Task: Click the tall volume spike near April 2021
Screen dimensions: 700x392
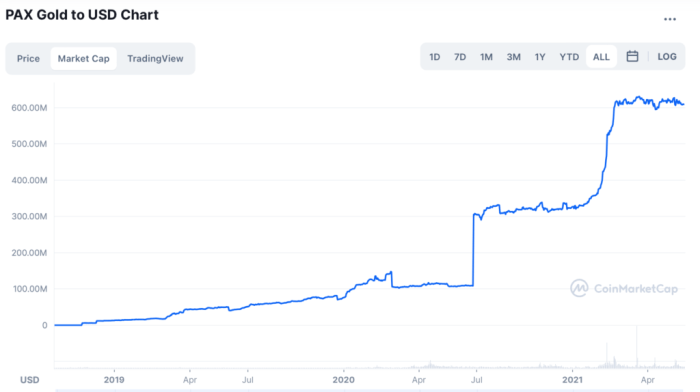Action: pyautogui.click(x=637, y=347)
